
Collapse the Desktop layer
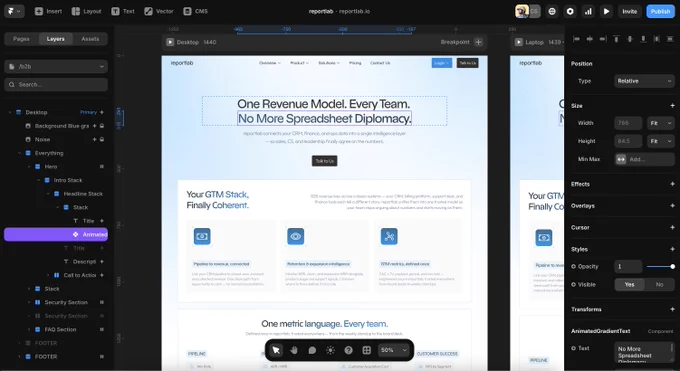coord(10,112)
